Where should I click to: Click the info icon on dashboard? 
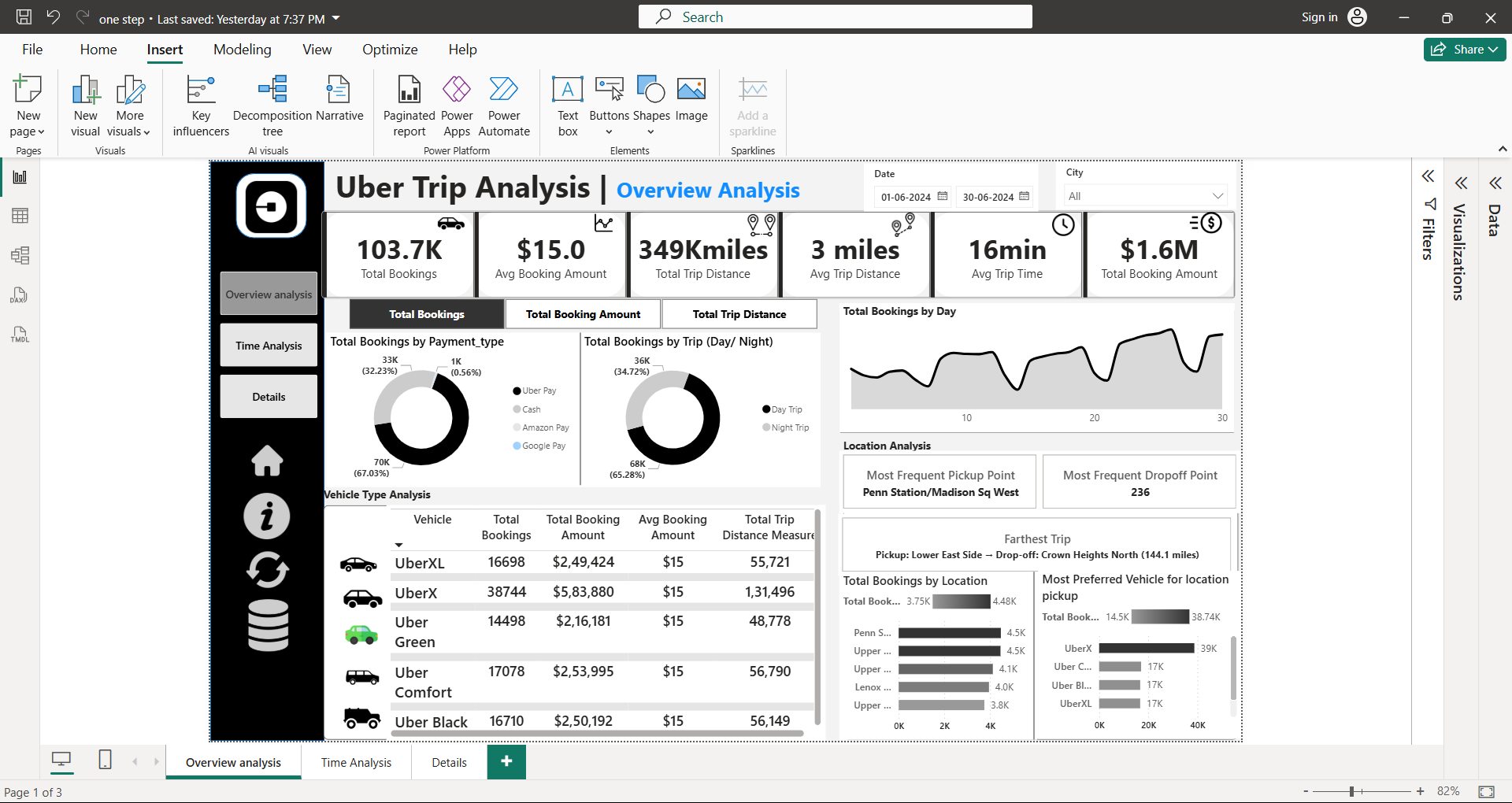[267, 516]
